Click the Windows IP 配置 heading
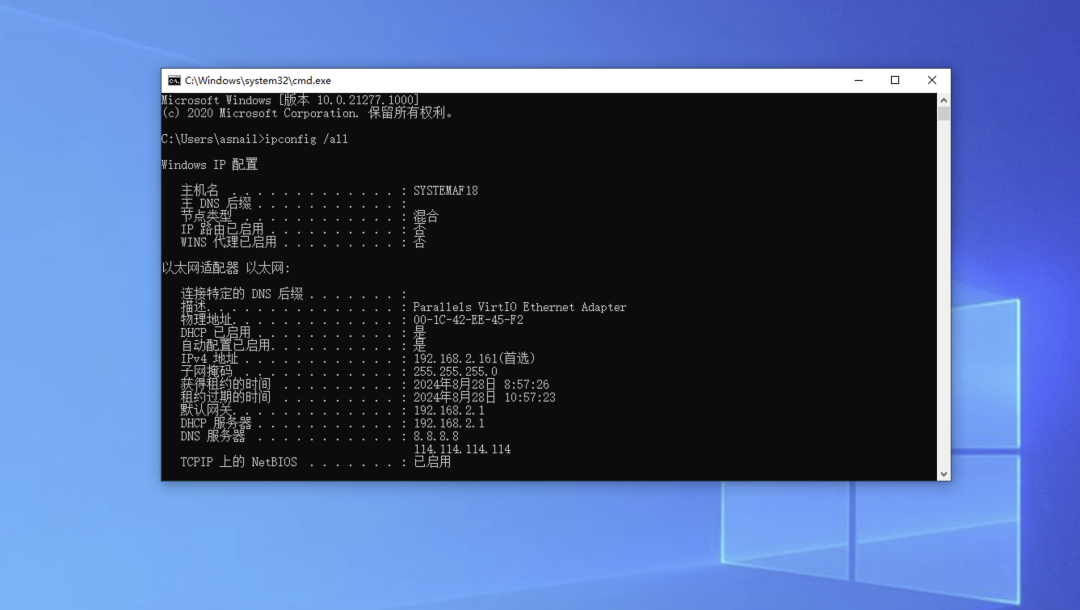Image resolution: width=1080 pixels, height=610 pixels. [209, 165]
